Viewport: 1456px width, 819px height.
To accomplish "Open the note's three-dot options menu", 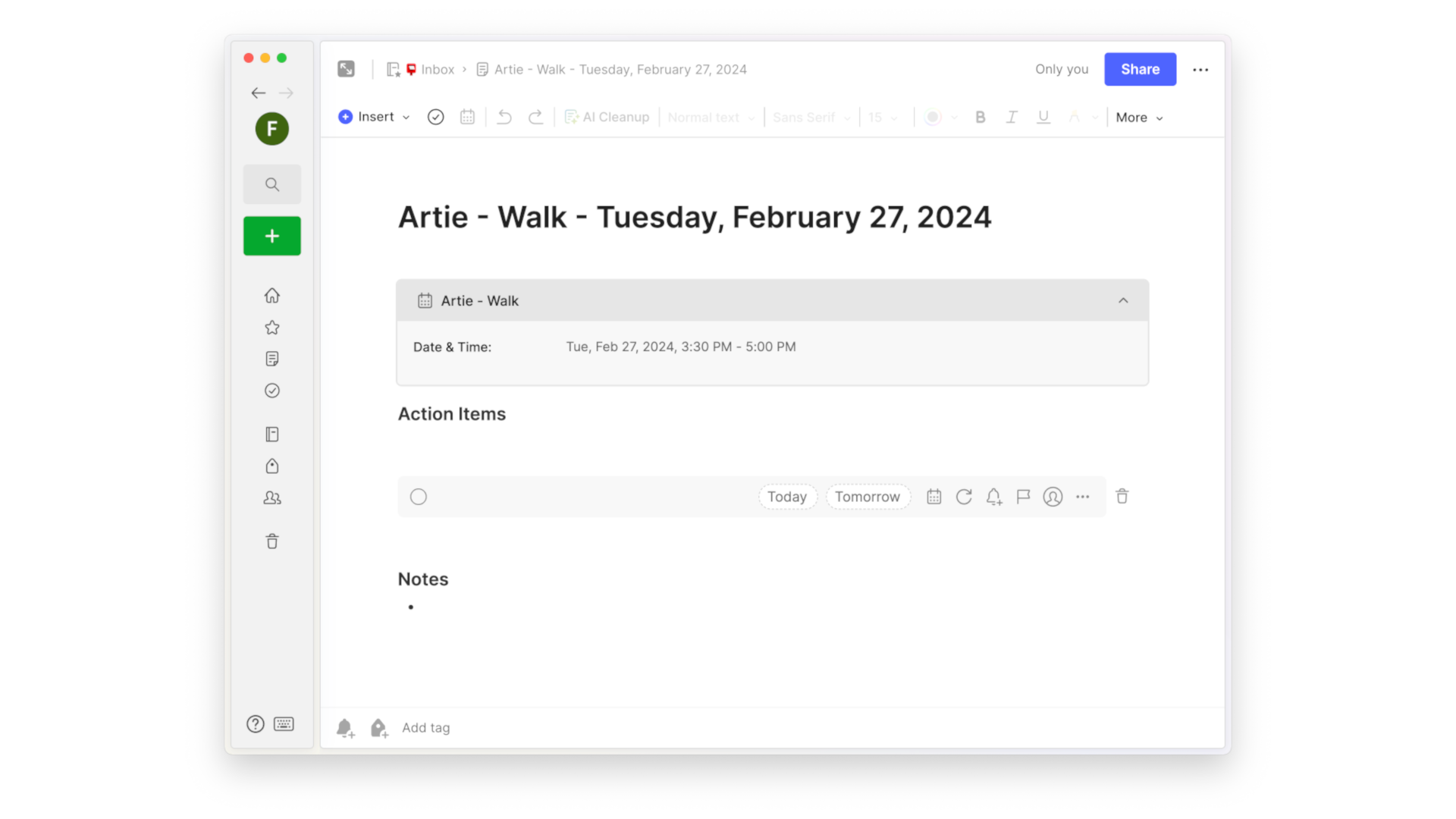I will point(1200,69).
